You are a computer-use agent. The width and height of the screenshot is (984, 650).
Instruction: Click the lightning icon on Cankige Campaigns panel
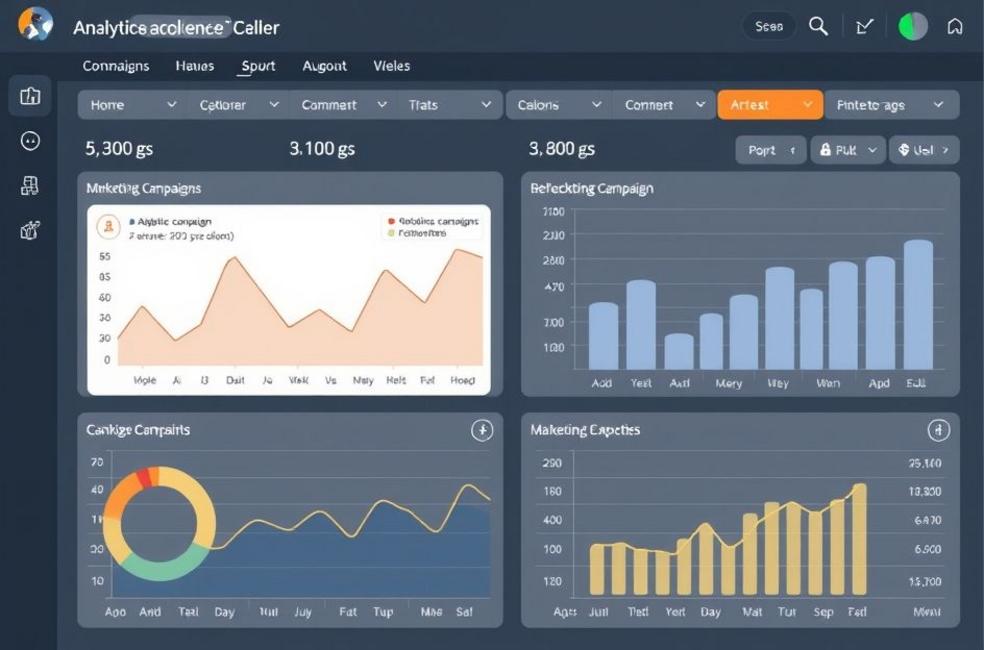[x=482, y=430]
